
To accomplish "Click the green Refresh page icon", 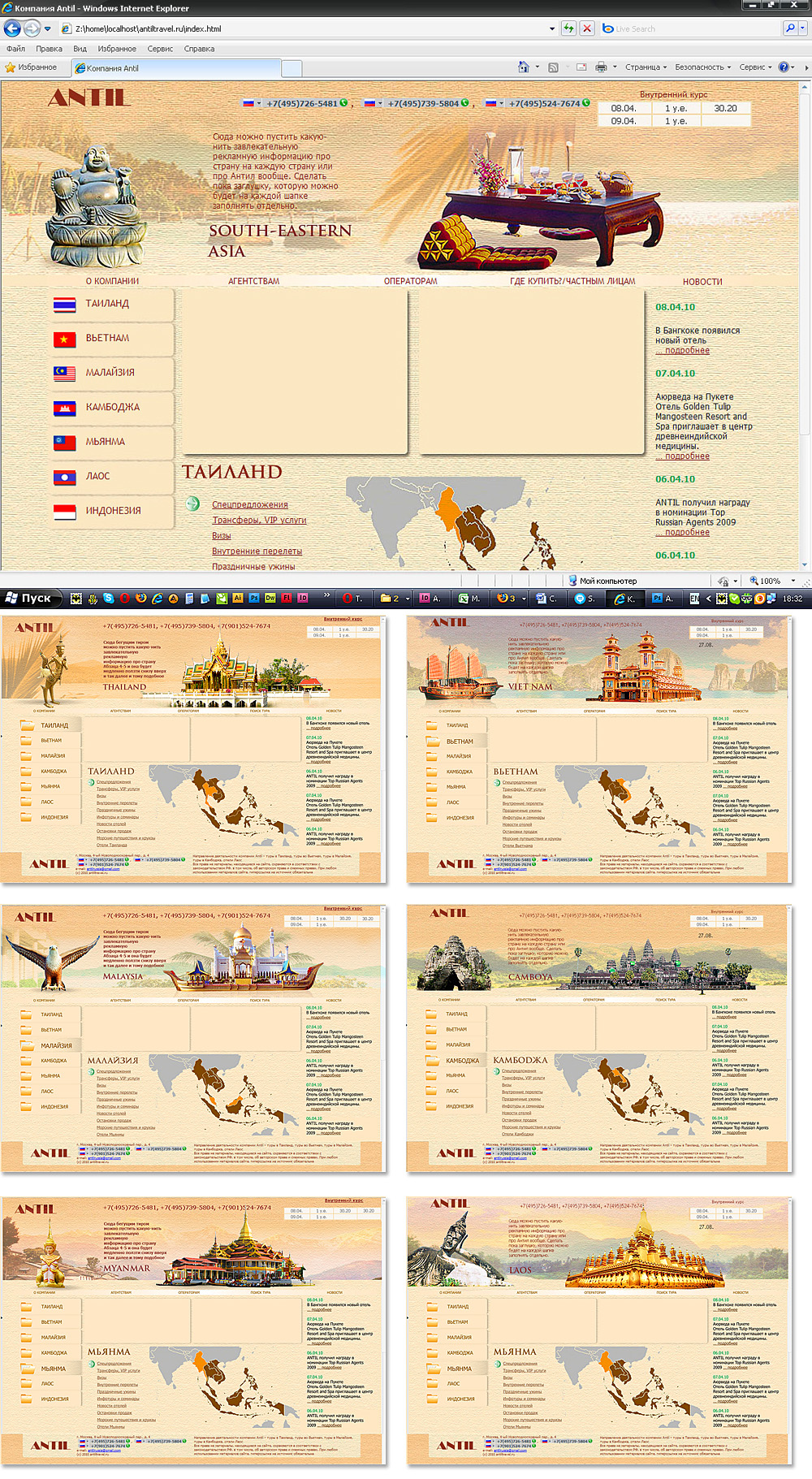I will (x=568, y=28).
